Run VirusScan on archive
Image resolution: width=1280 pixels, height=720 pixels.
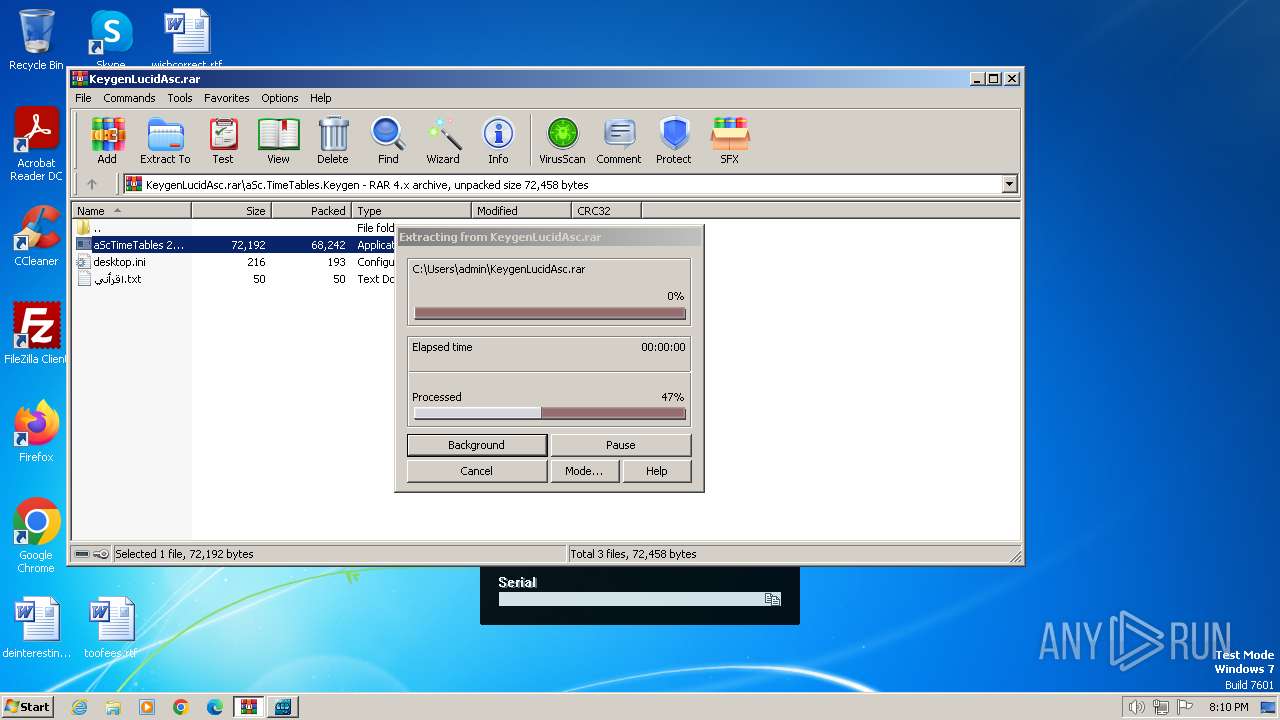562,141
